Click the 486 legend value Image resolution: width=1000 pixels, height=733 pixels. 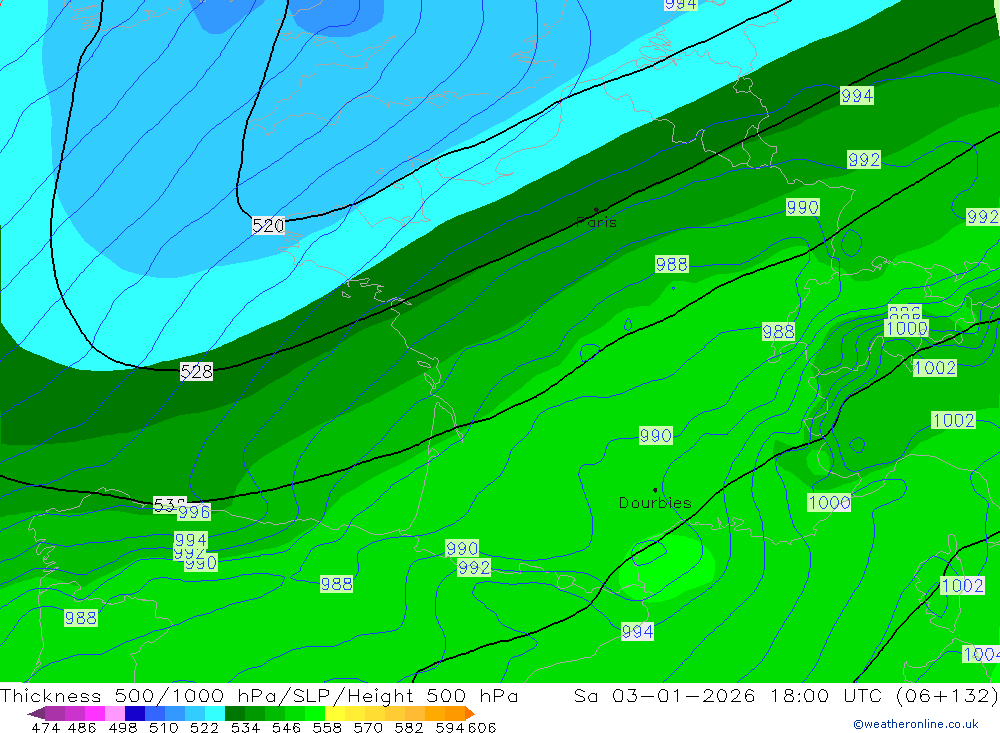[x=82, y=727]
